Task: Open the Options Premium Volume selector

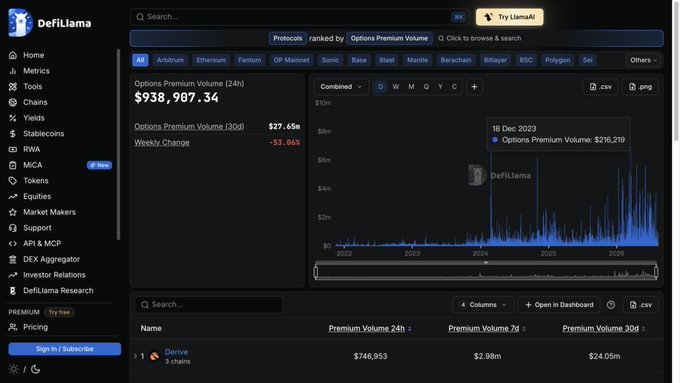Action: 389,38
